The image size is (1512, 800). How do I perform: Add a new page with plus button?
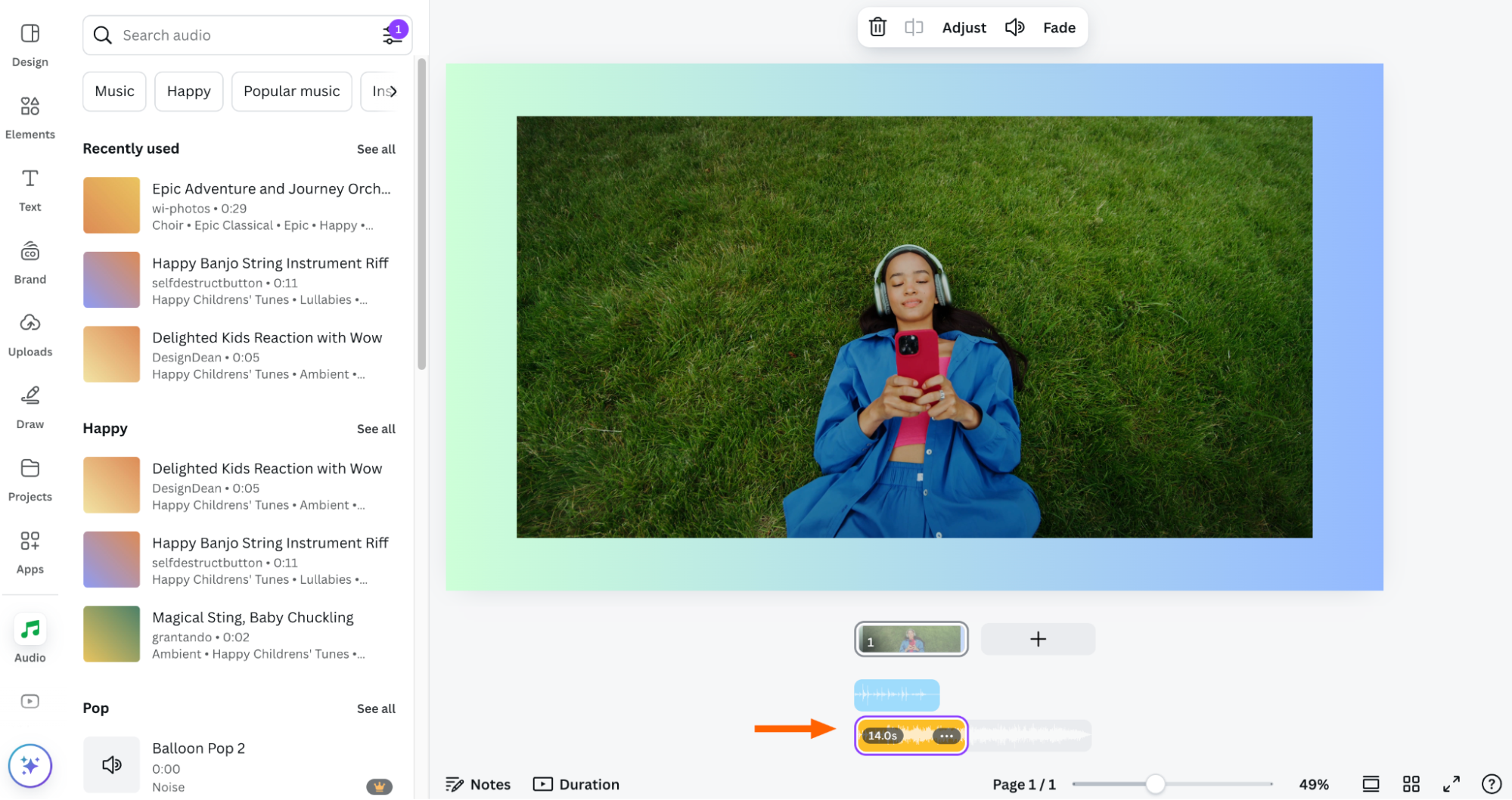click(1038, 639)
